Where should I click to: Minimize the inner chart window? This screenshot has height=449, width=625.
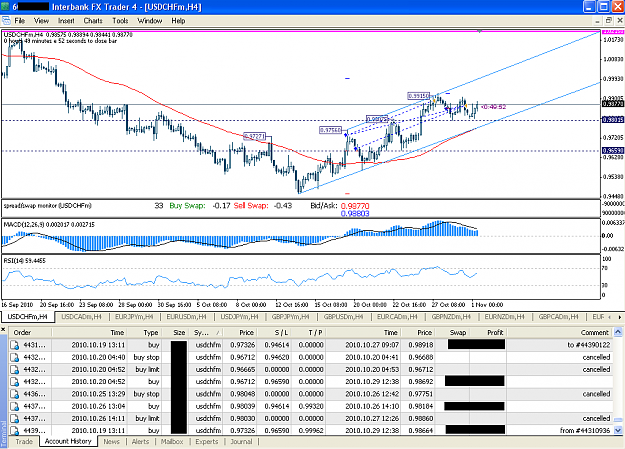tap(598, 20)
